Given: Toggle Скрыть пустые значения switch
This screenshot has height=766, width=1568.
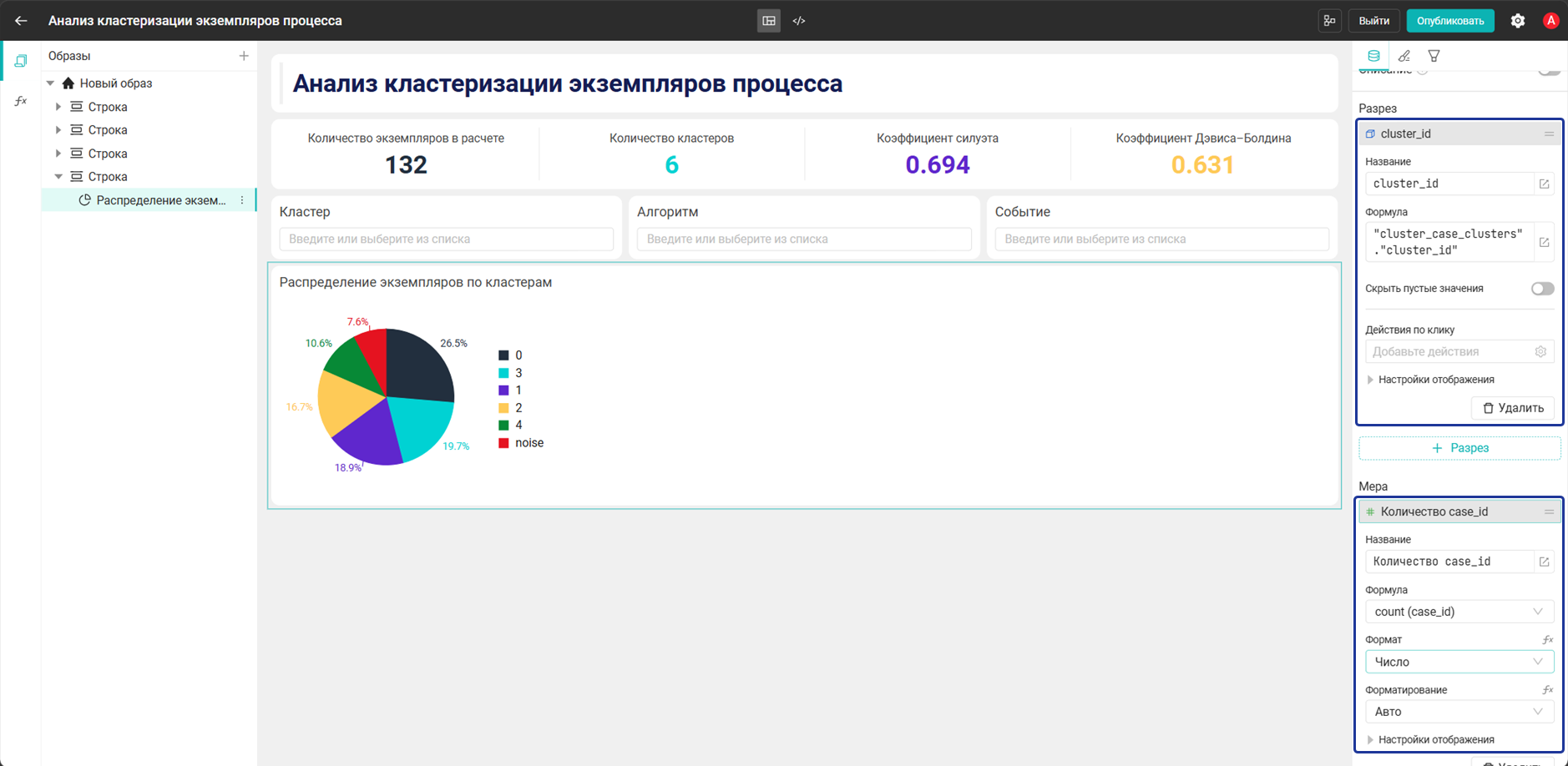Looking at the screenshot, I should [1542, 289].
